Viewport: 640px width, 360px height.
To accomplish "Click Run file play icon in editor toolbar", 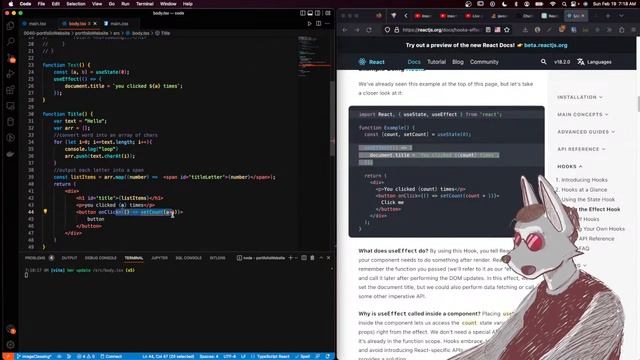I will 309,24.
